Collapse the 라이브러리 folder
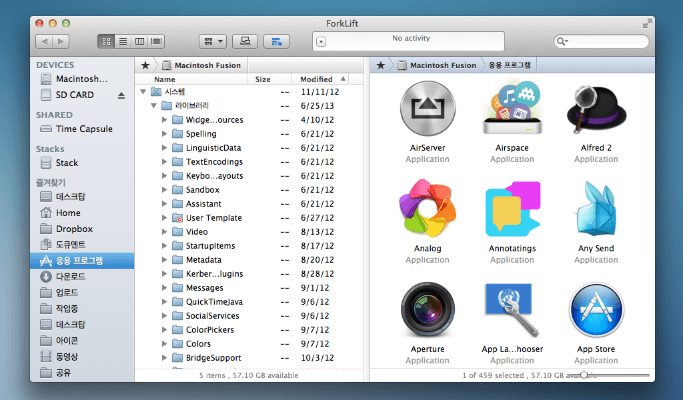683x400 pixels. 153,105
